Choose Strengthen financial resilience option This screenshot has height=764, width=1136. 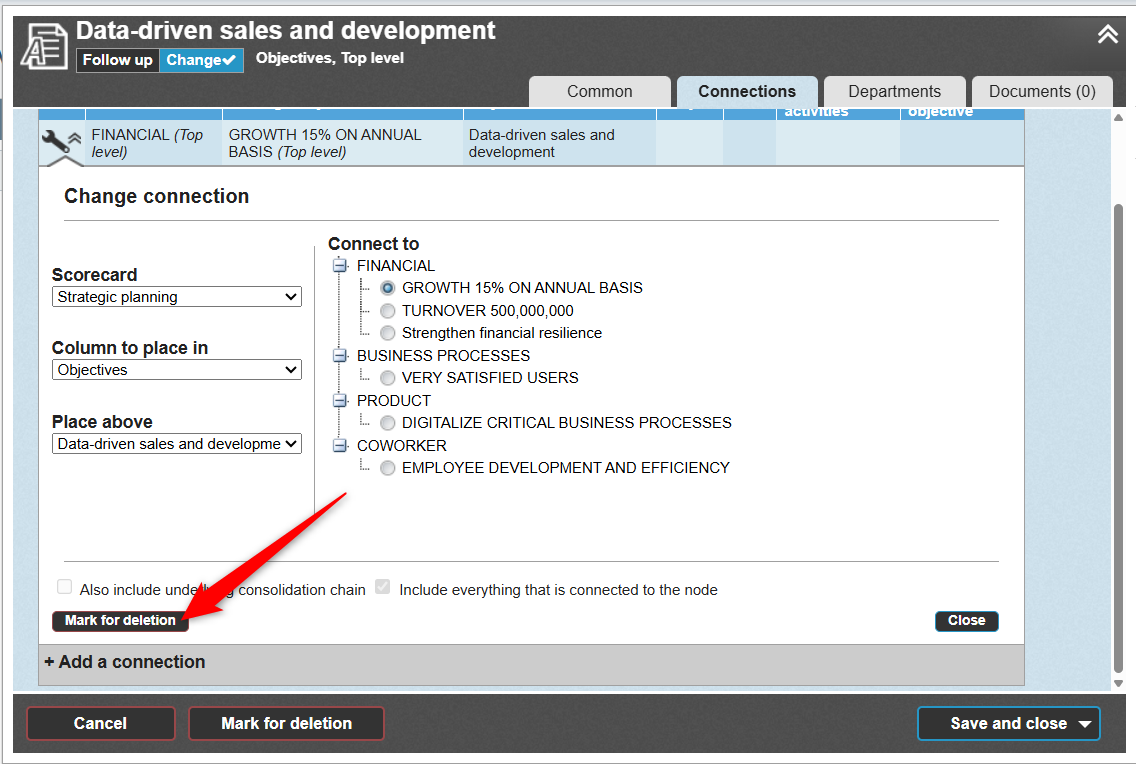pos(388,333)
